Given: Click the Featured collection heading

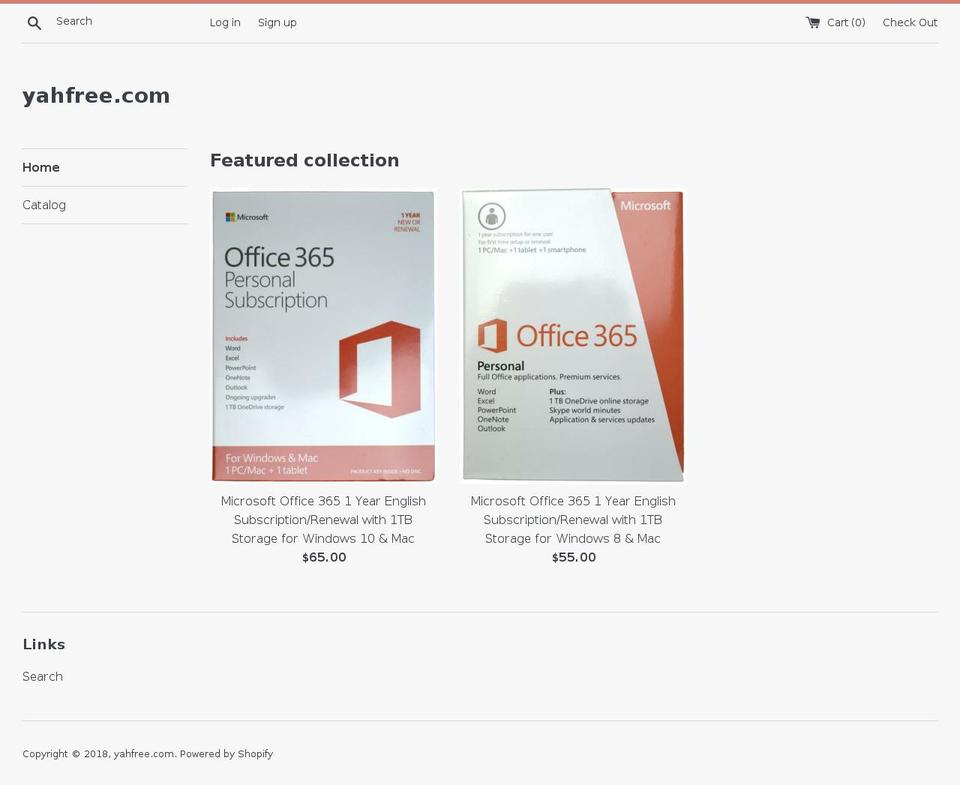Looking at the screenshot, I should coord(304,160).
